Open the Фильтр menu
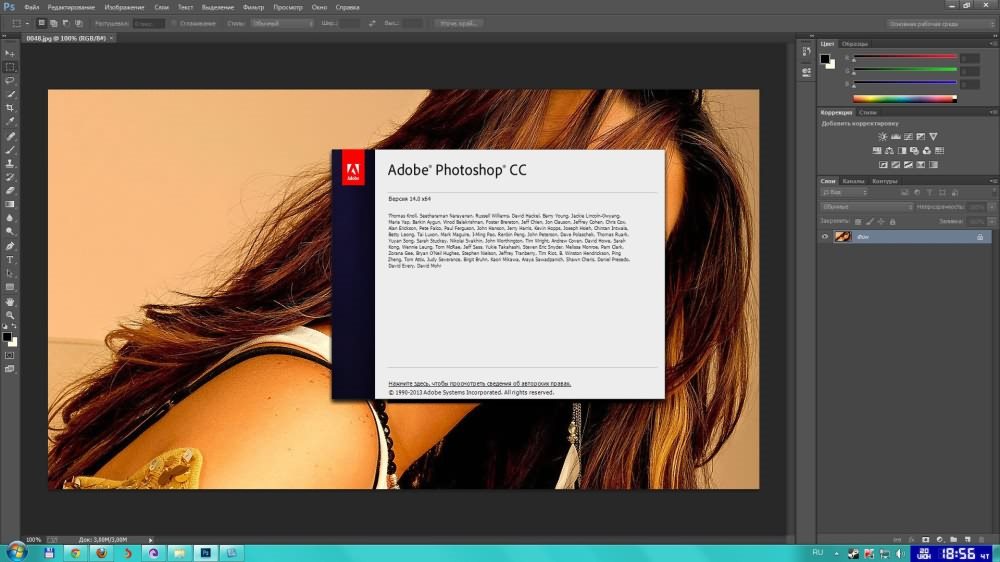Viewport: 1000px width, 562px height. [x=253, y=7]
